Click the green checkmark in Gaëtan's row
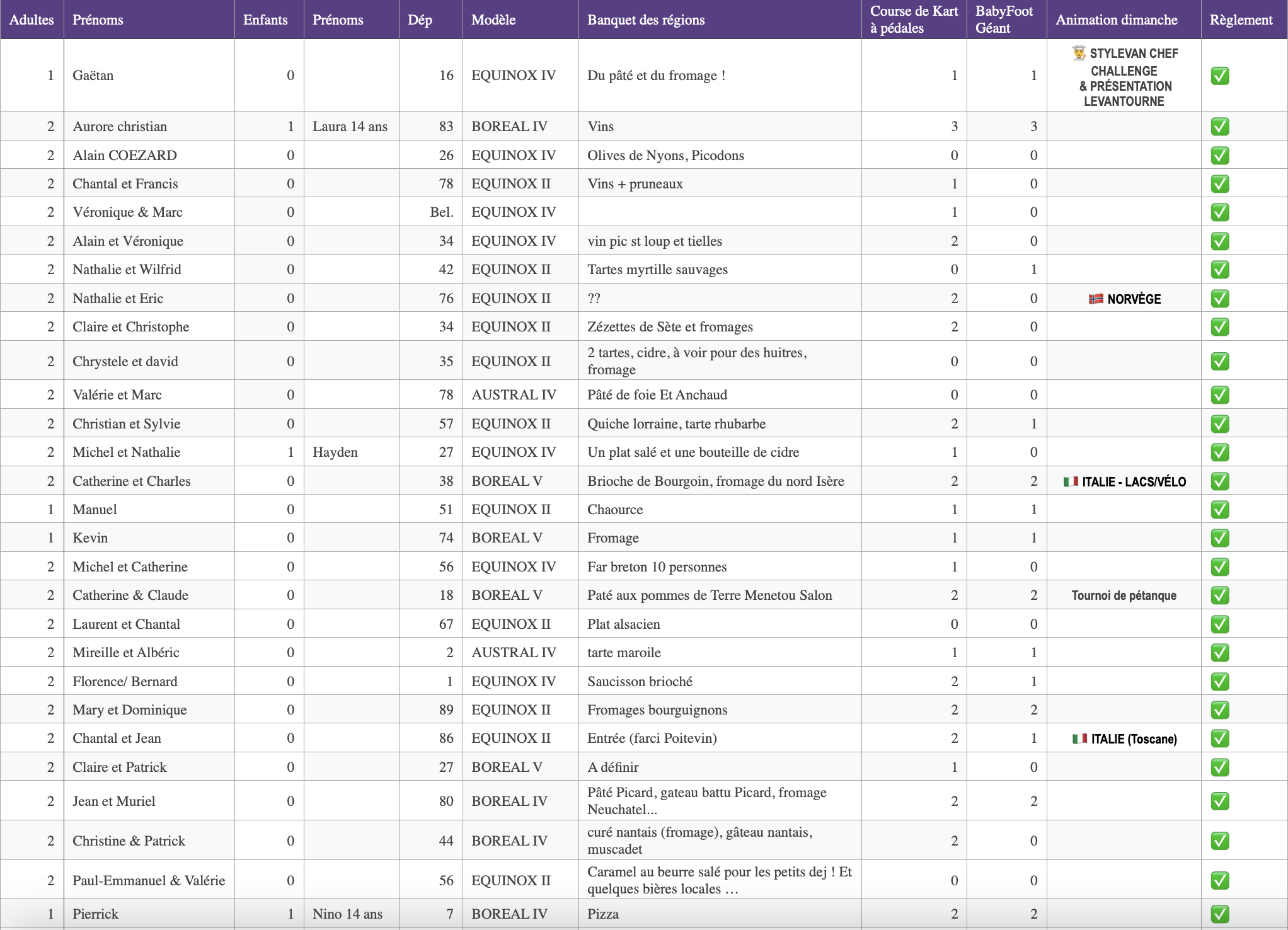This screenshot has width=1288, height=930. coord(1220,76)
